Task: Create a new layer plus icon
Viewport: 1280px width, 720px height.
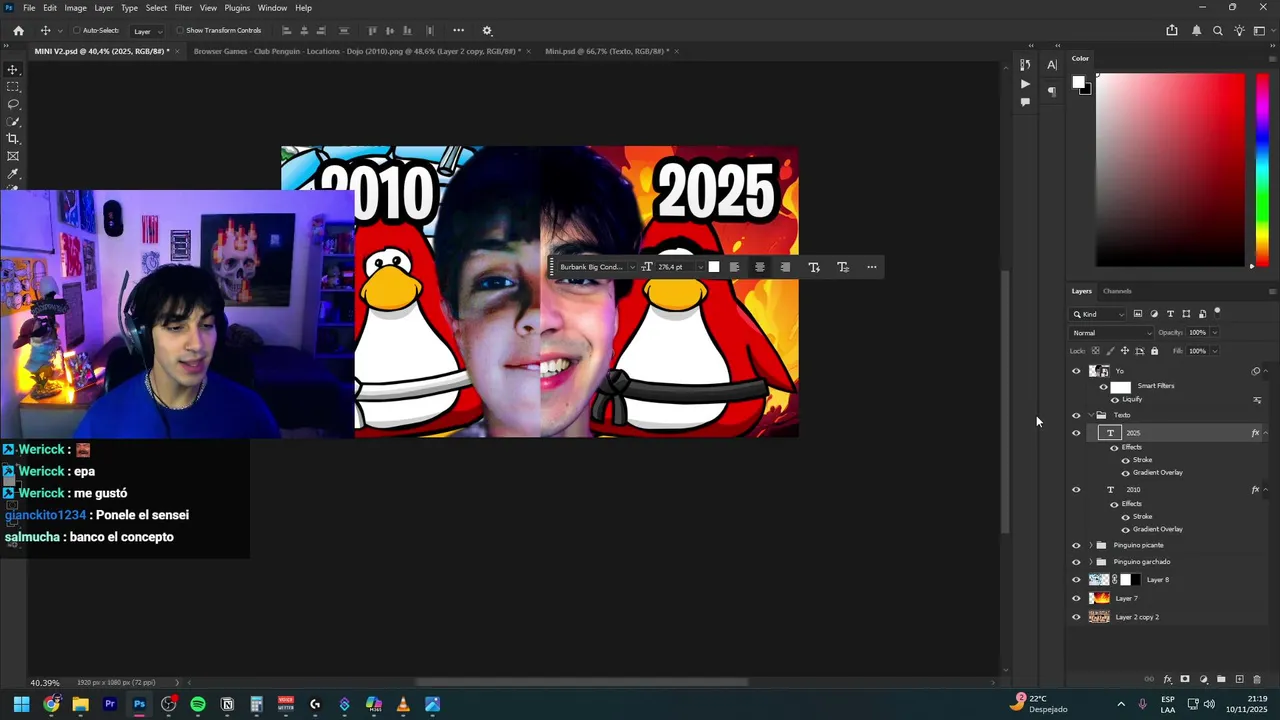Action: pos(1239,680)
